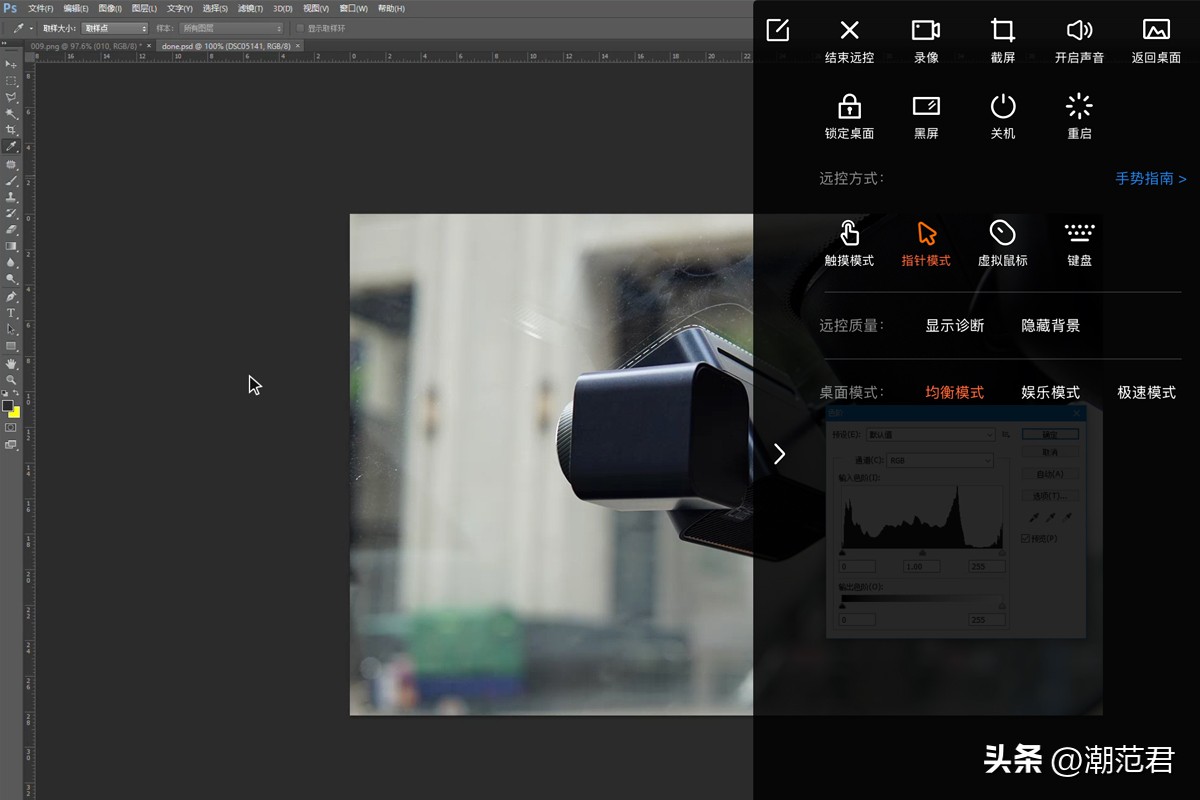The height and width of the screenshot is (800, 1200).
Task: Open the RGB channel dropdown
Action: tap(940, 460)
